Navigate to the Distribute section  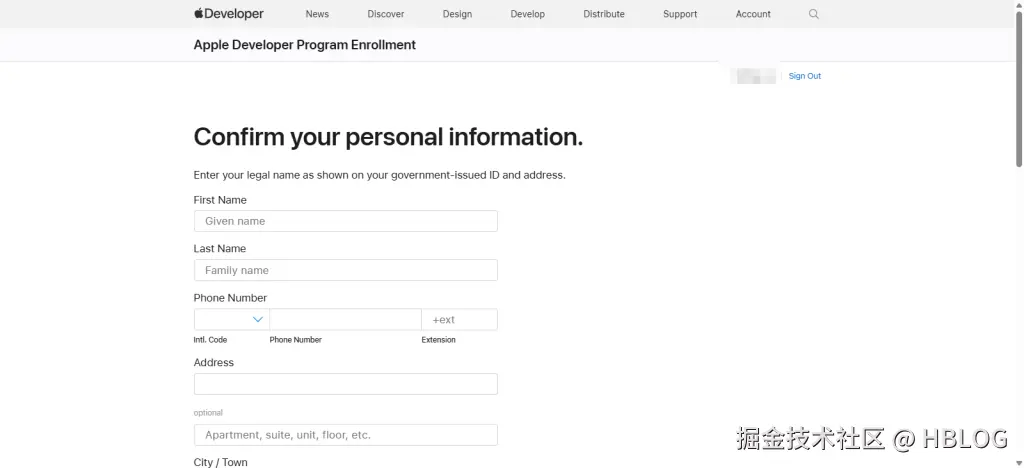(x=604, y=14)
